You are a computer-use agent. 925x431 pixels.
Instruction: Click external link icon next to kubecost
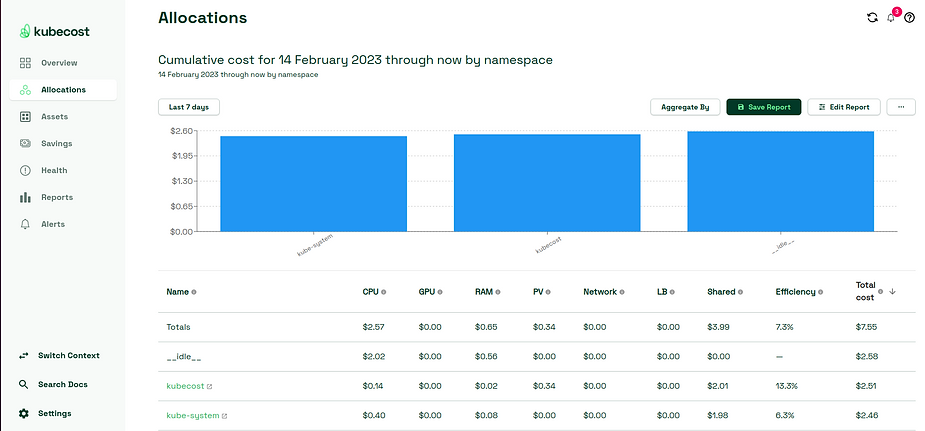209,387
